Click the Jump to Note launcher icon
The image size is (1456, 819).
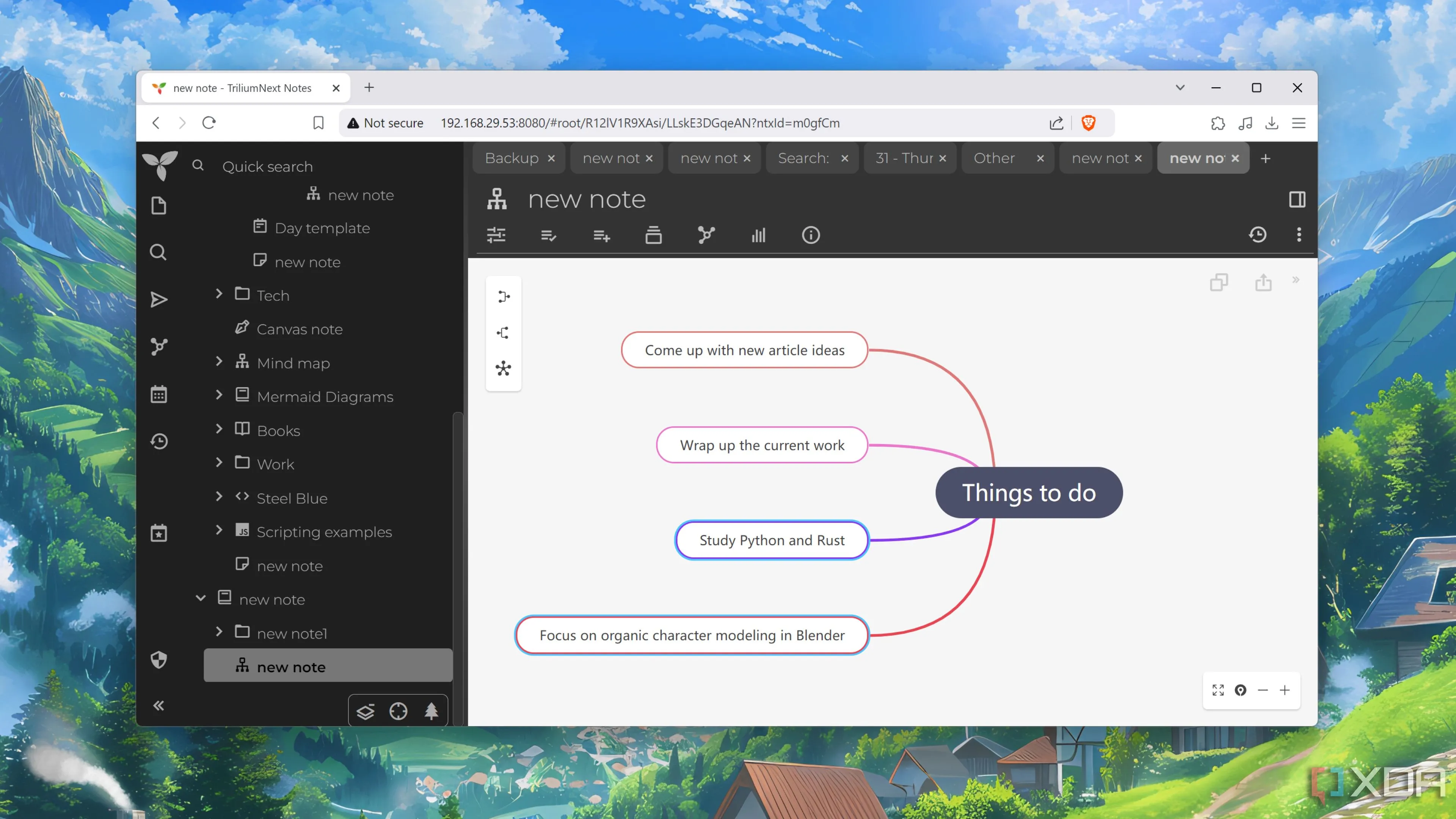coord(159,300)
